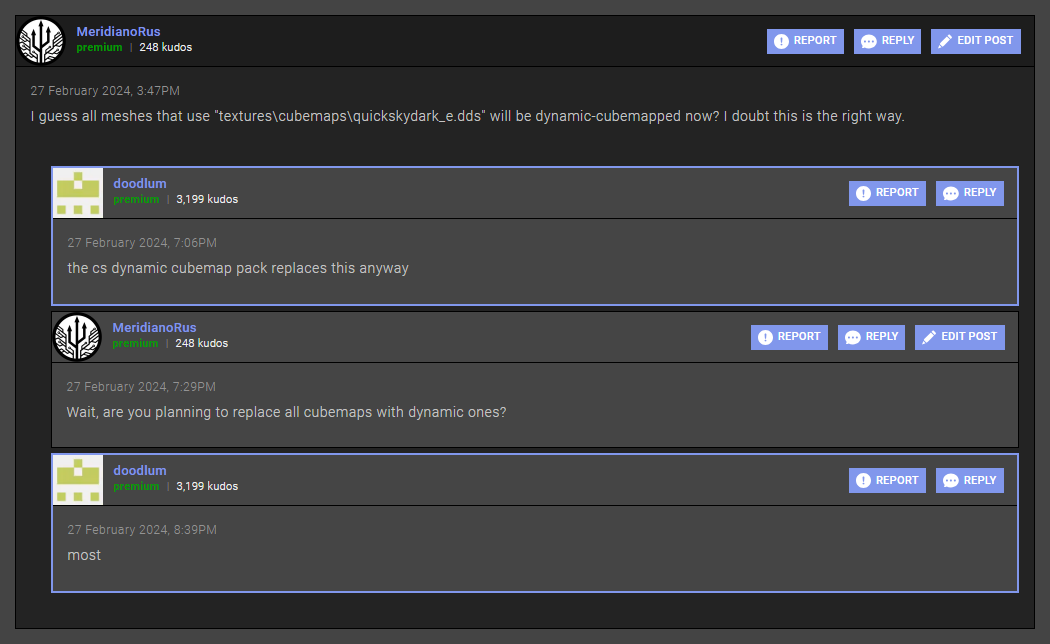Reply to doodlum's "most" comment
Viewport: 1050px width, 644px height.
969,480
